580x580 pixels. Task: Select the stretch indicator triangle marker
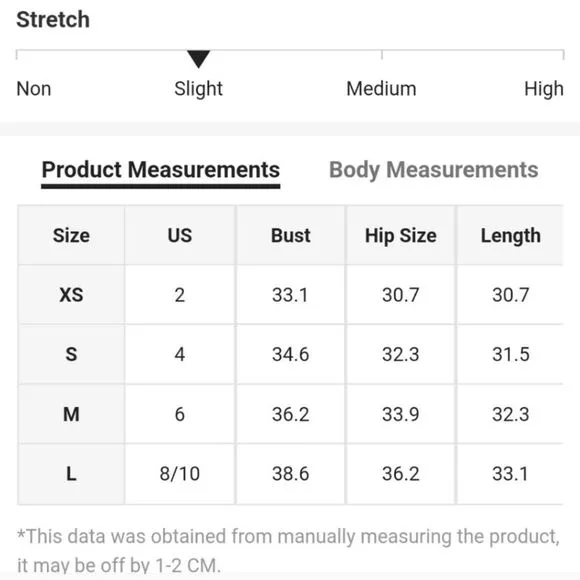click(198, 59)
